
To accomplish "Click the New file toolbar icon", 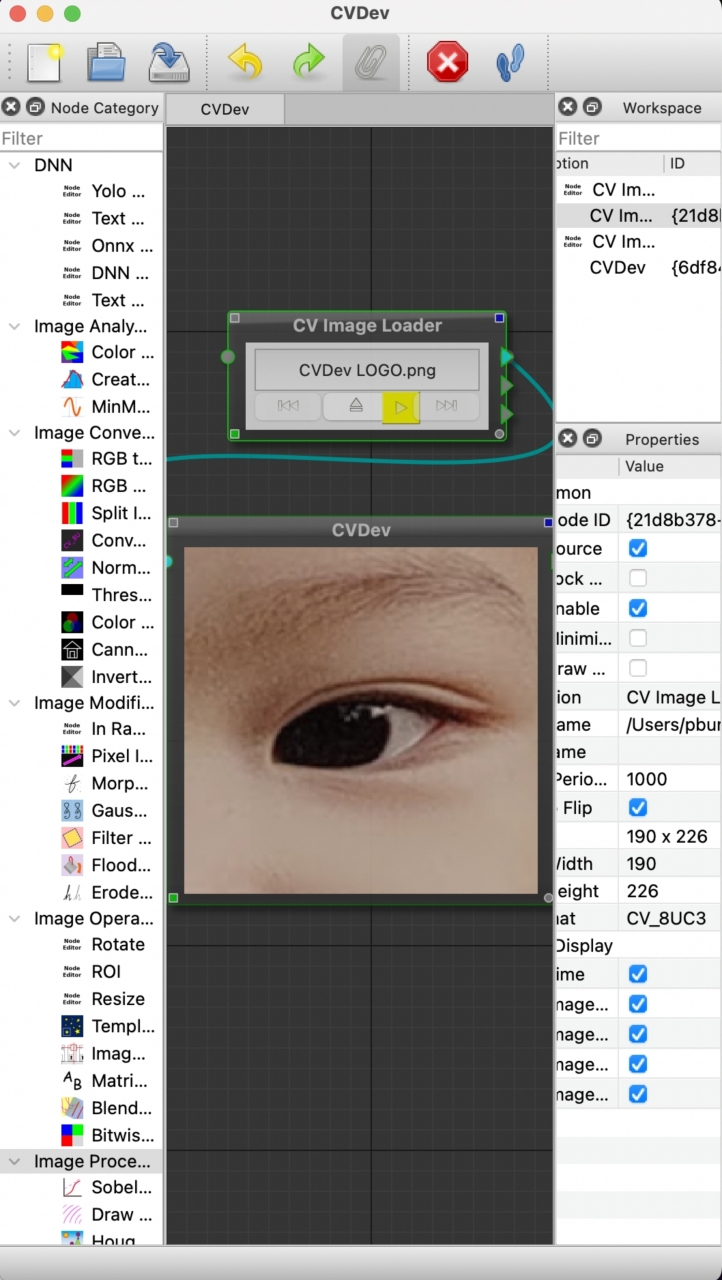I will click(x=43, y=63).
